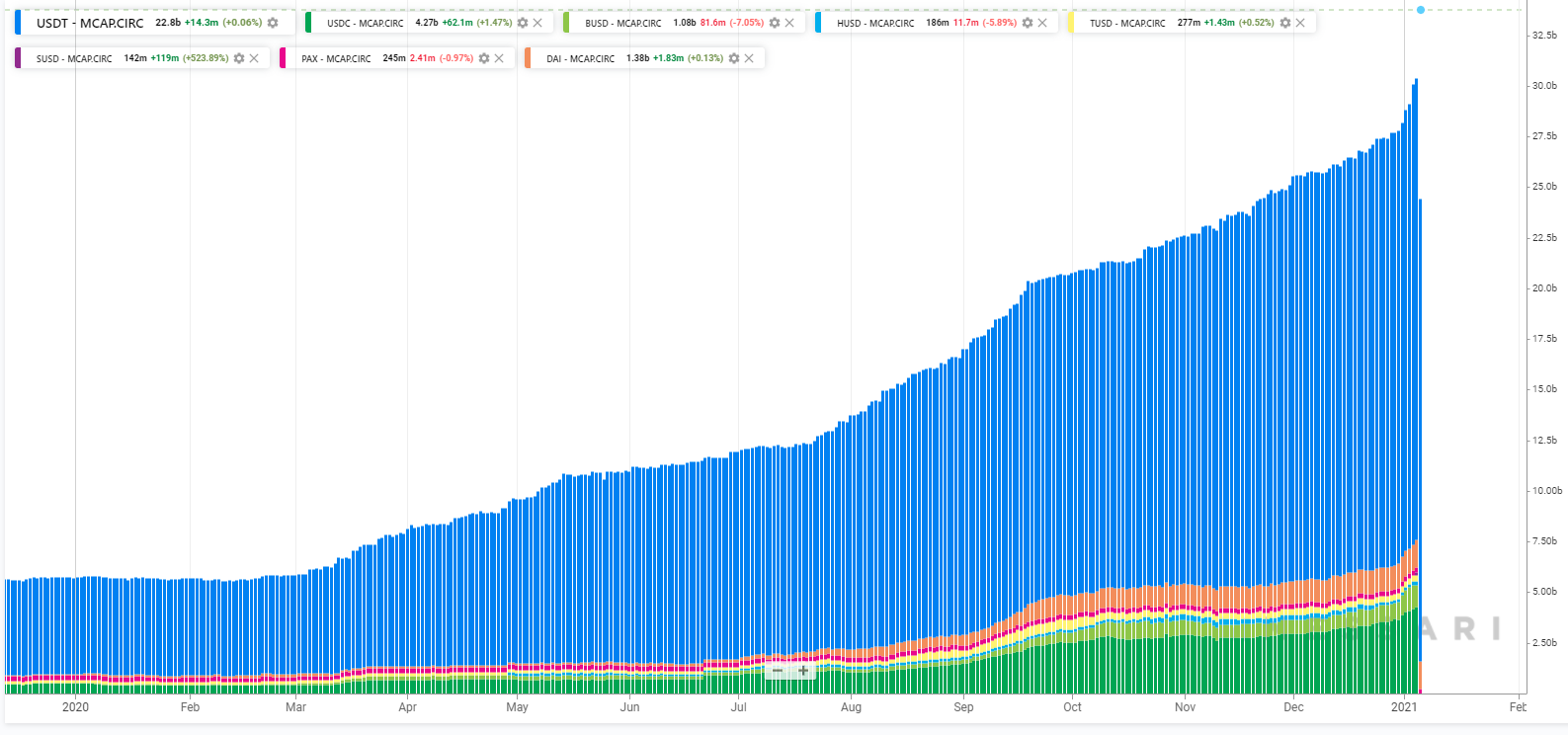Viewport: 1568px width, 735px height.
Task: Remove the BUSD series with X
Action: coord(789,23)
